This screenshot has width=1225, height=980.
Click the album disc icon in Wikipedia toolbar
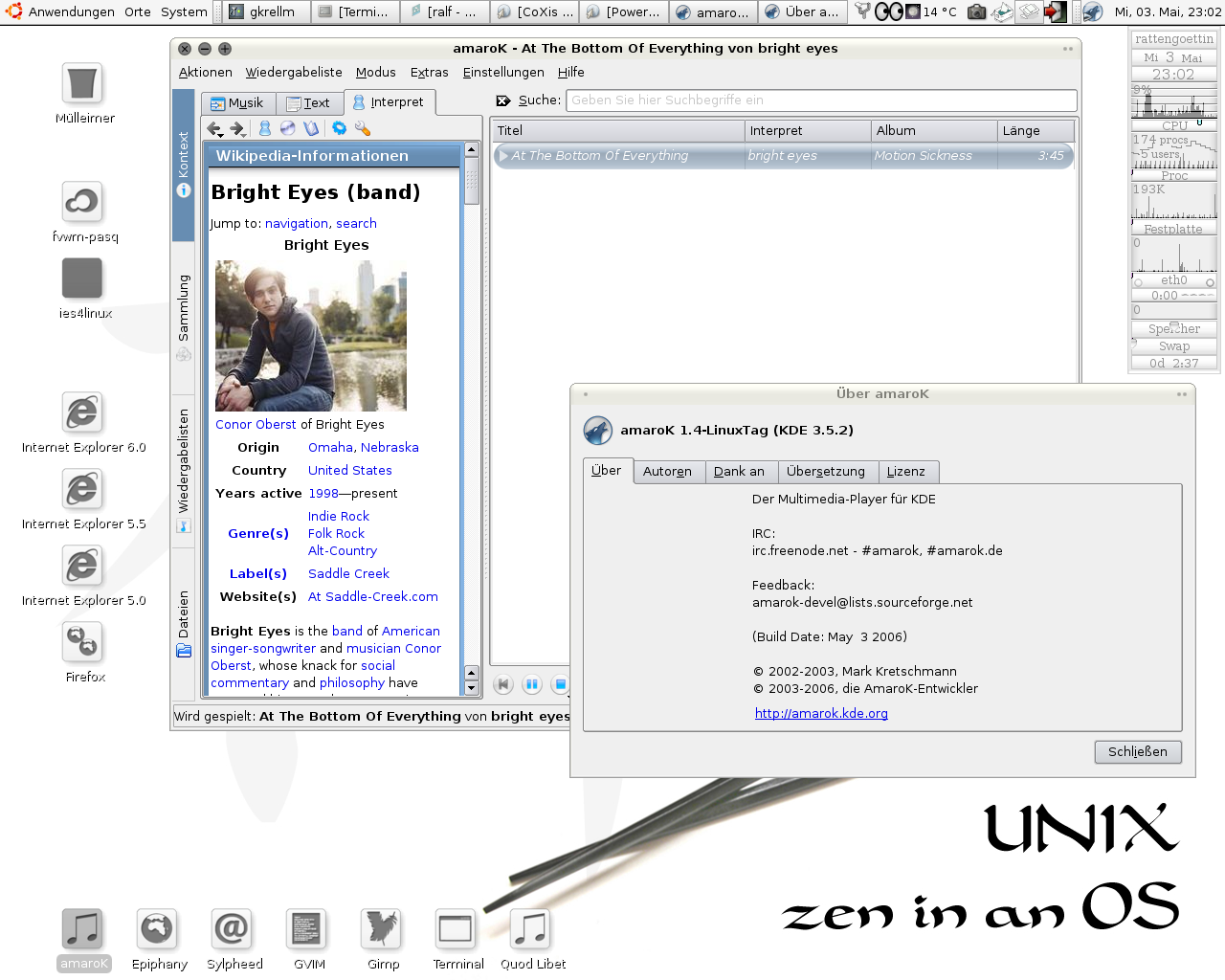287,128
